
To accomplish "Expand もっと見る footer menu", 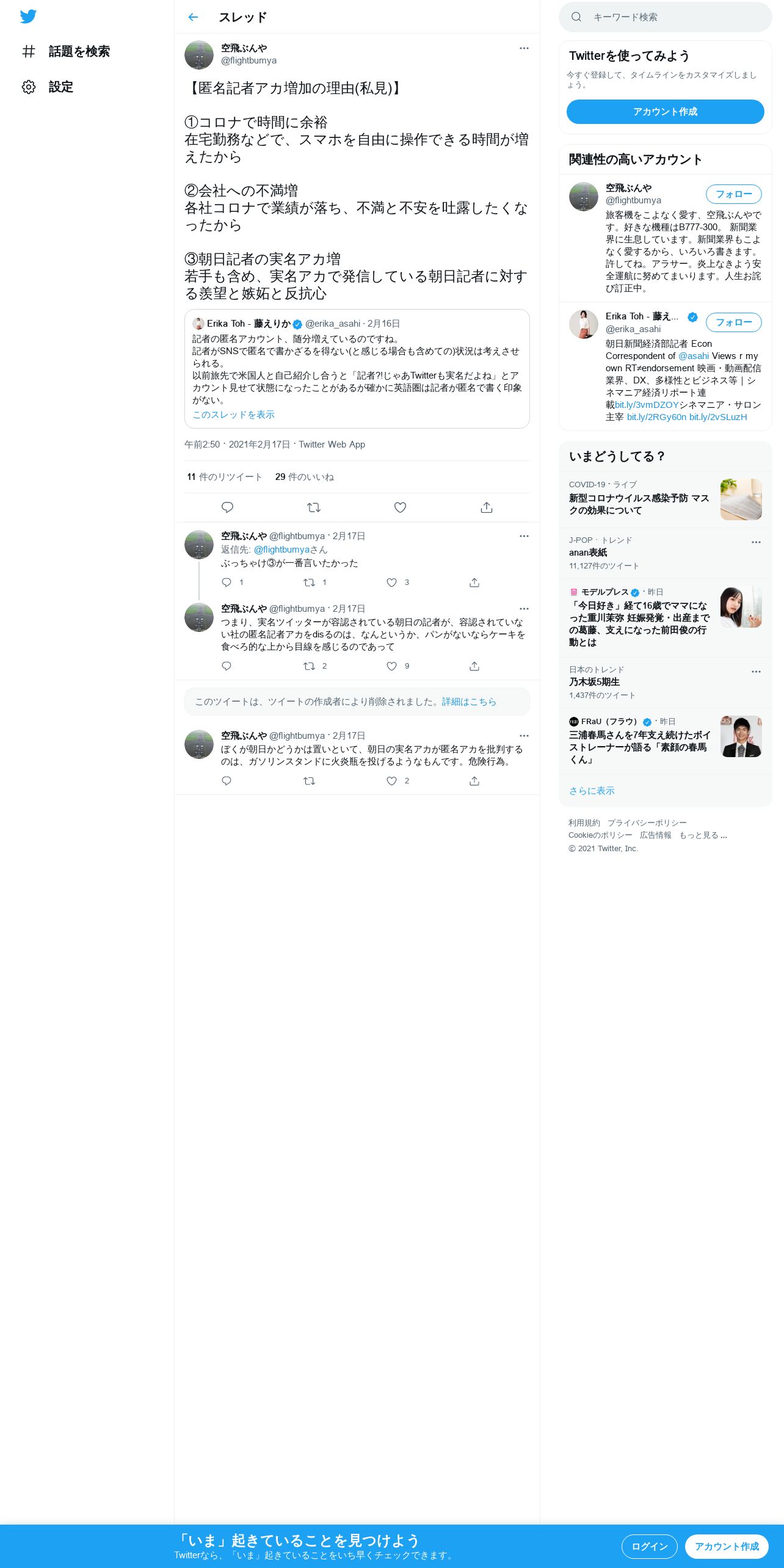I will (703, 835).
